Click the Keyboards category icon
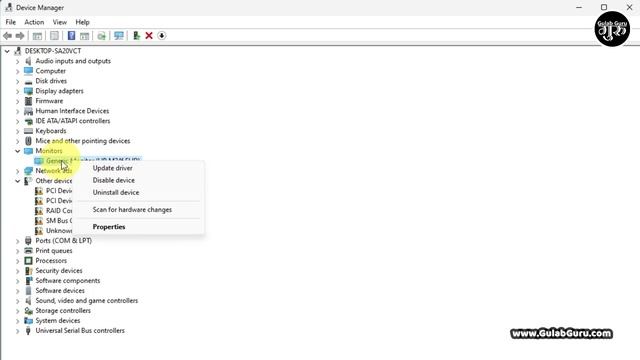Image resolution: width=640 pixels, height=360 pixels. click(28, 131)
